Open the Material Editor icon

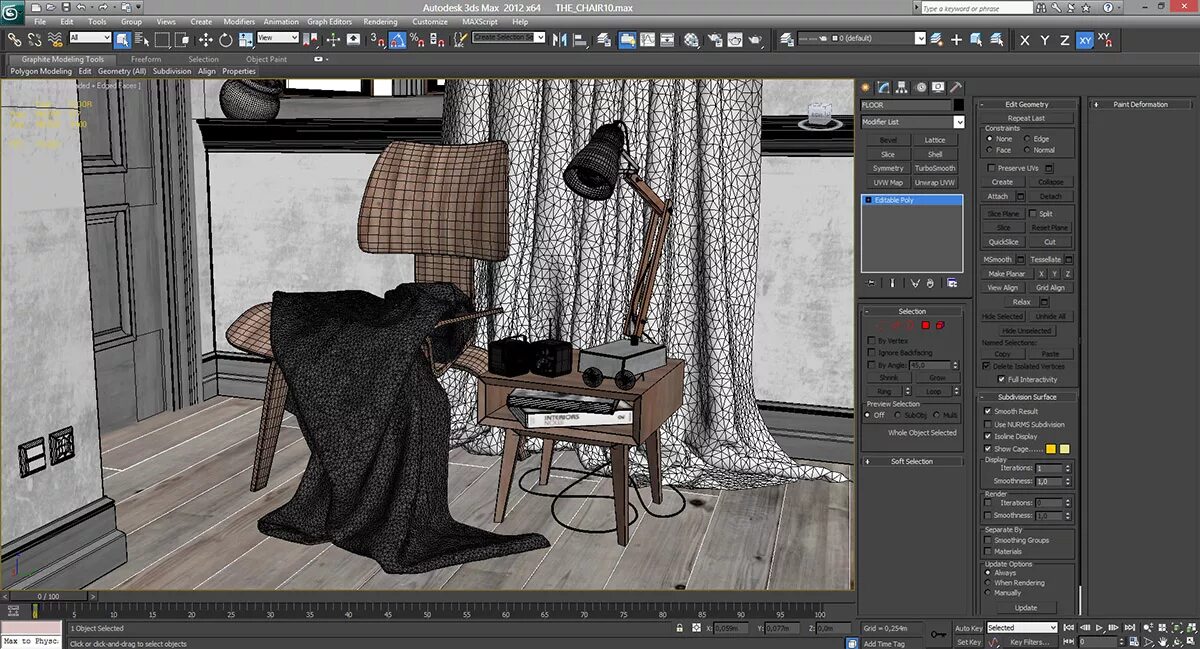pyautogui.click(x=690, y=40)
